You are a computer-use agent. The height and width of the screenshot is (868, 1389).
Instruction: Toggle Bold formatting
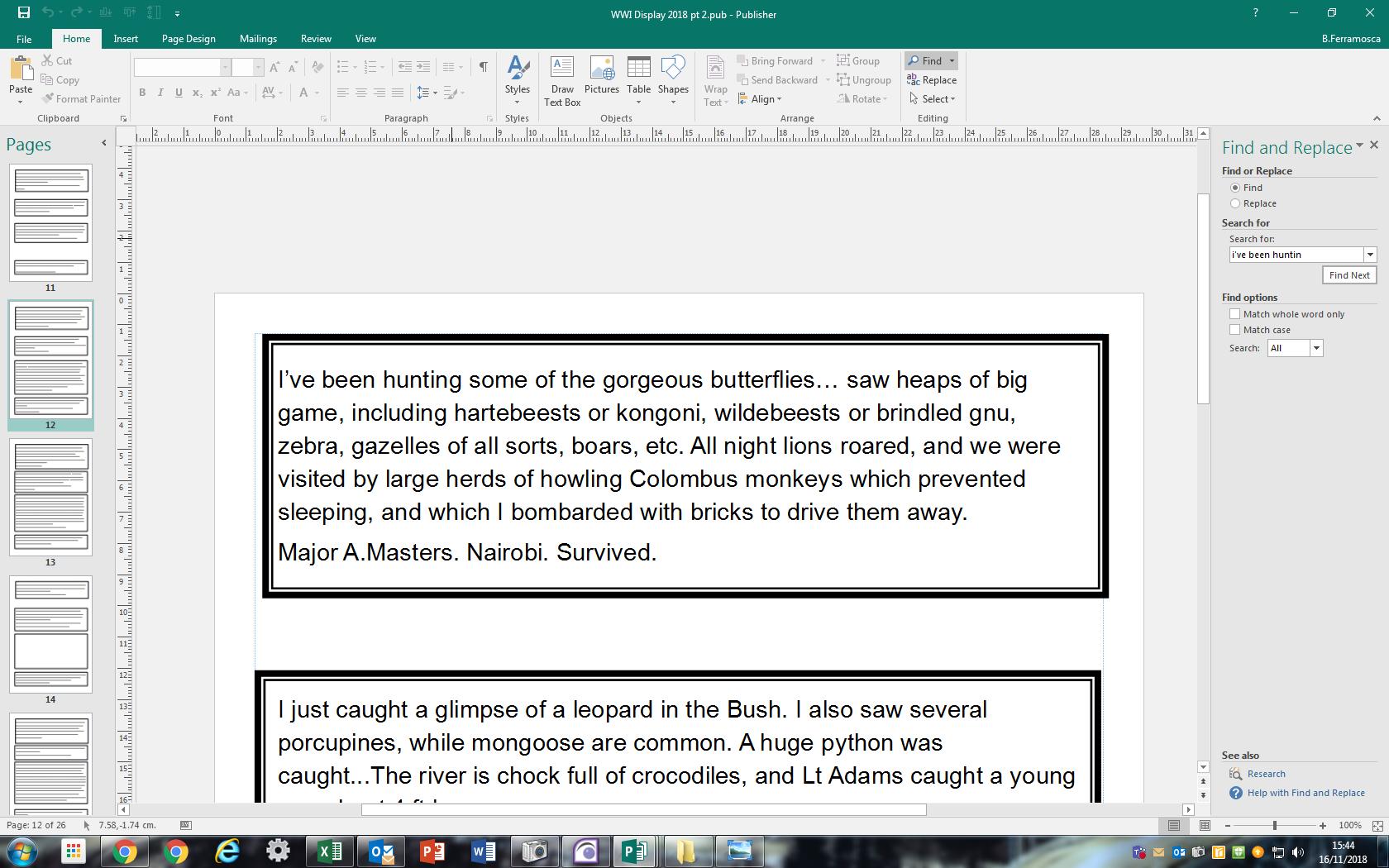pos(142,93)
